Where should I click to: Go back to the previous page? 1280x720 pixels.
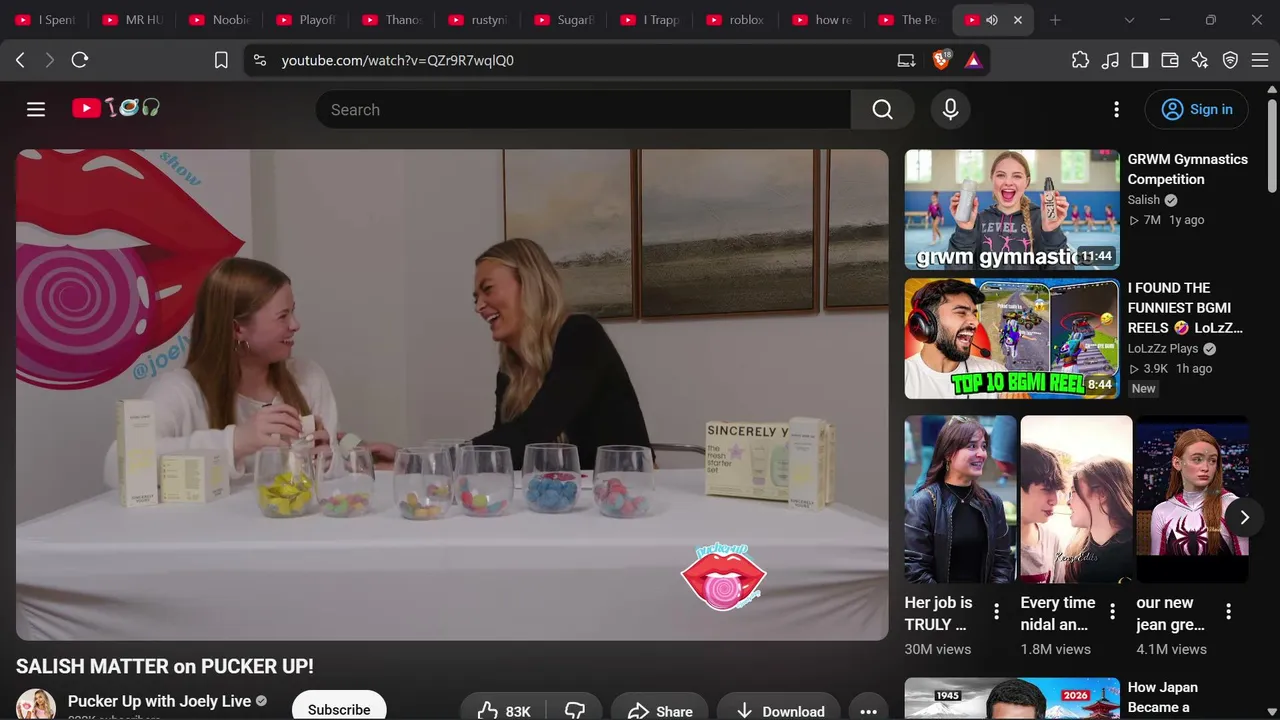point(20,60)
